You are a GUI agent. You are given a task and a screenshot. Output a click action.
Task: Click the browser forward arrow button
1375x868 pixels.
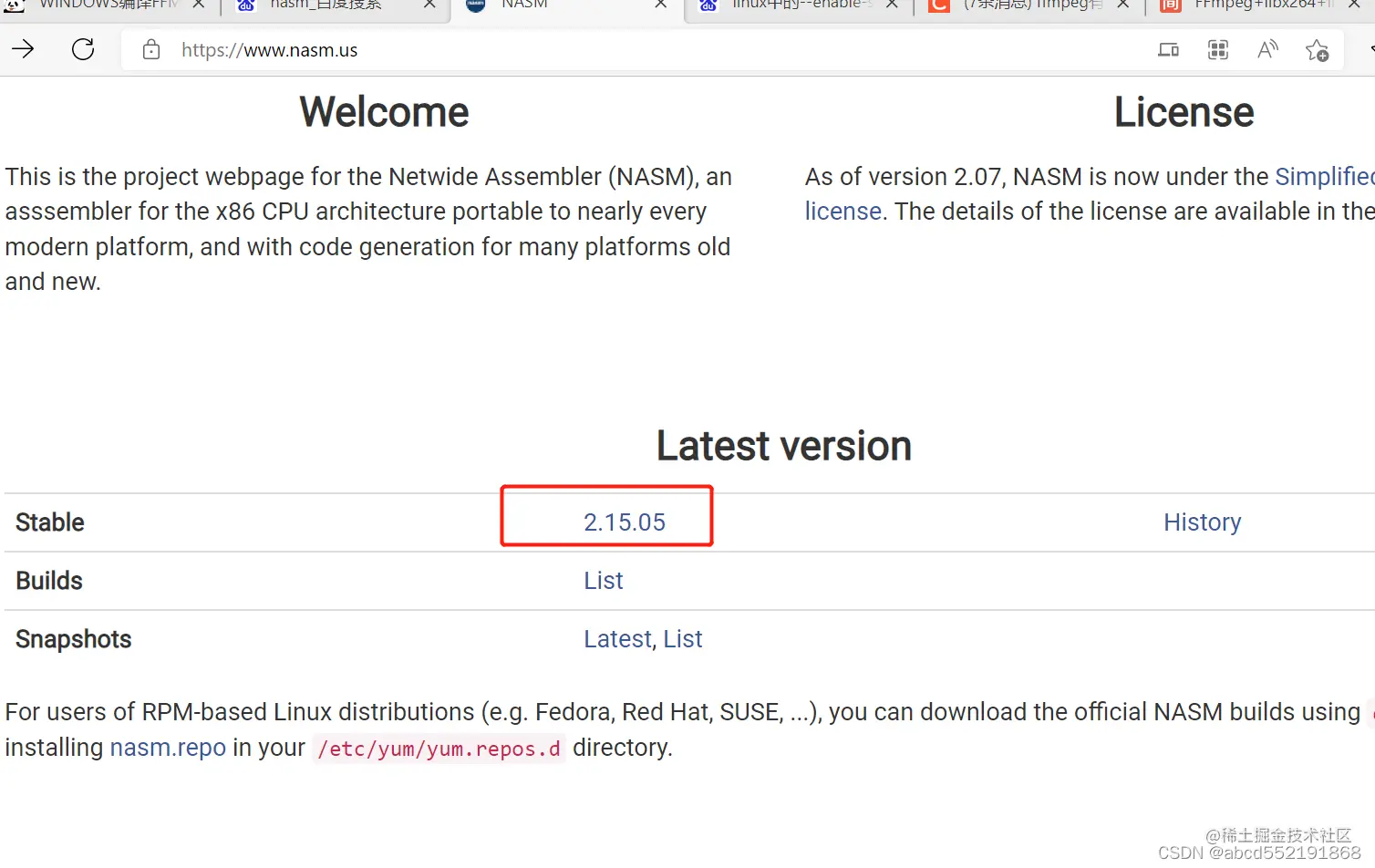click(x=23, y=49)
